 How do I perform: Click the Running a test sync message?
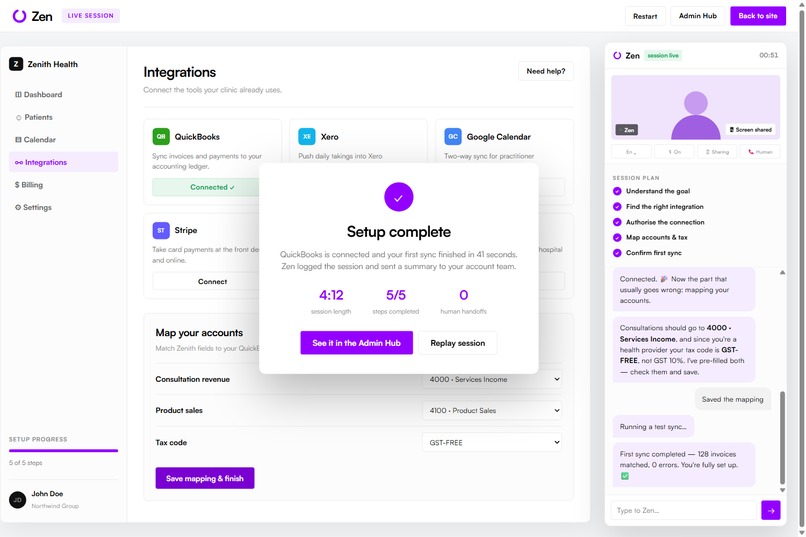pyautogui.click(x=653, y=427)
